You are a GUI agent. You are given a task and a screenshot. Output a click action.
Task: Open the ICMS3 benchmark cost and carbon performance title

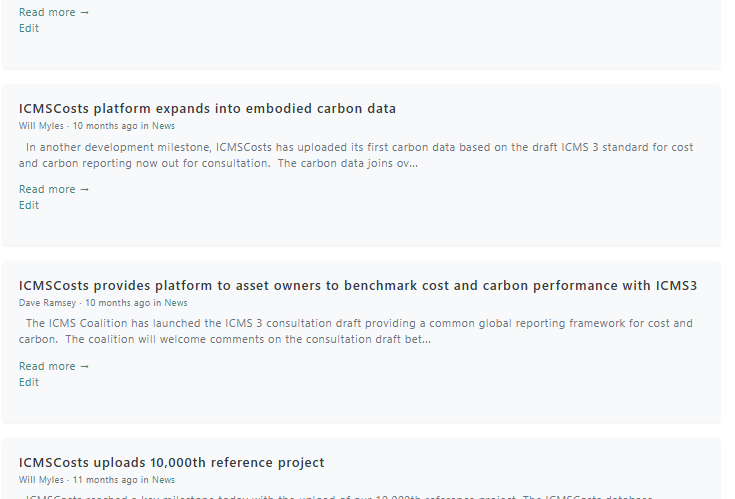pos(358,286)
